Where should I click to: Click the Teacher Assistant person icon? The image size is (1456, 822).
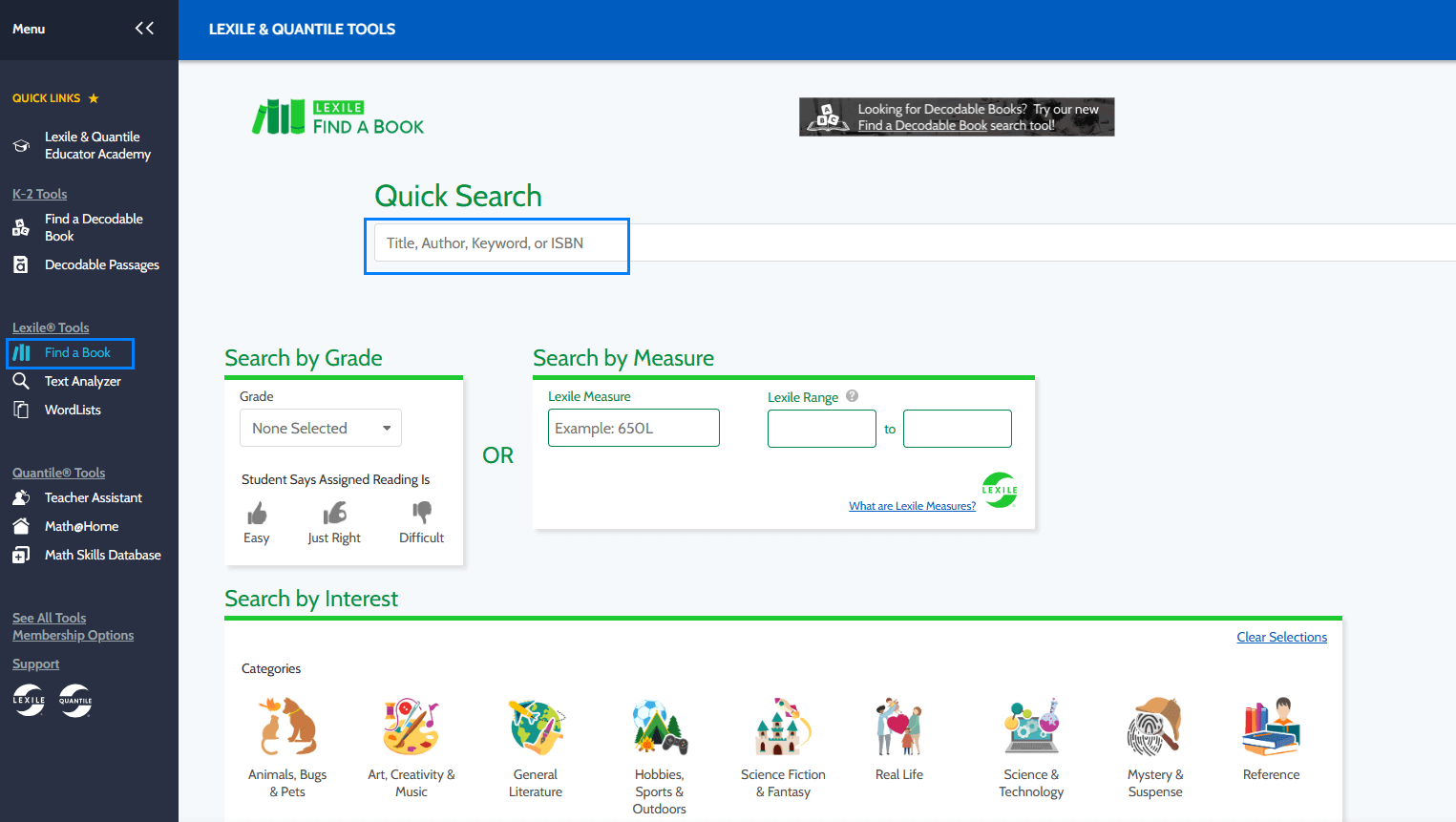(21, 497)
